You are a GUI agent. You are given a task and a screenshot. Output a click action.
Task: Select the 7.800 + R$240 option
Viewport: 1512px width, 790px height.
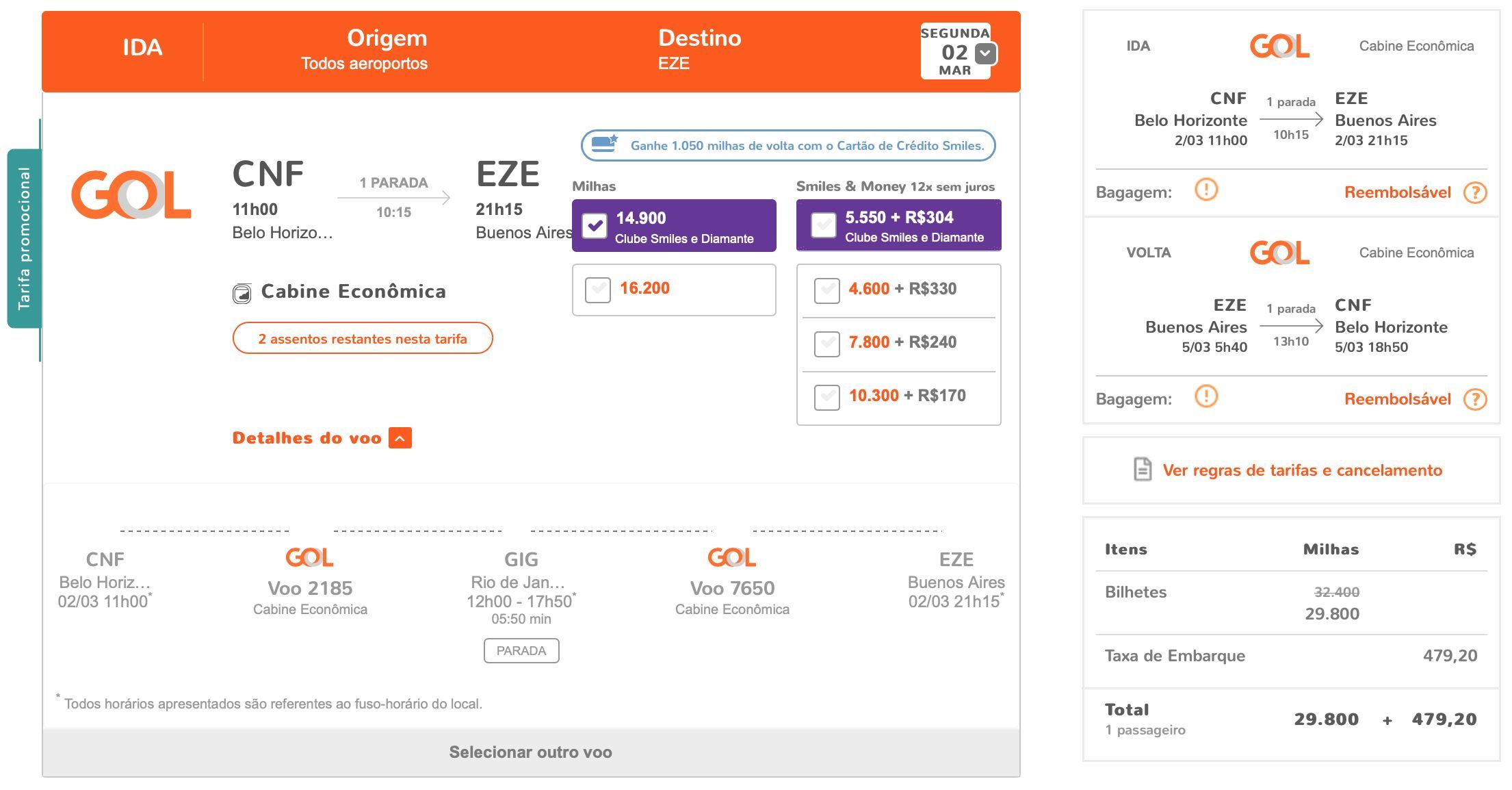tap(827, 344)
